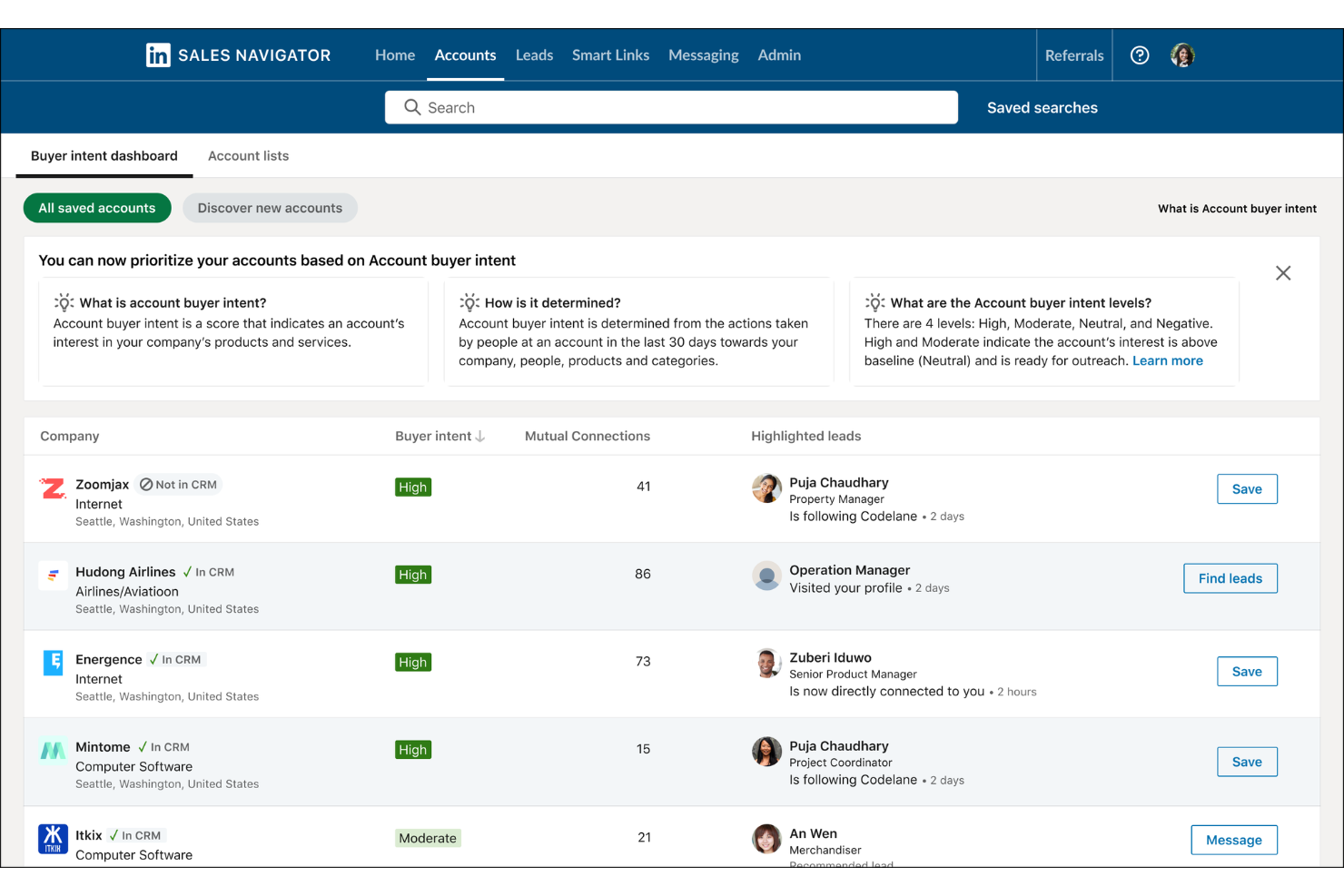Open Saved searches

(1042, 107)
